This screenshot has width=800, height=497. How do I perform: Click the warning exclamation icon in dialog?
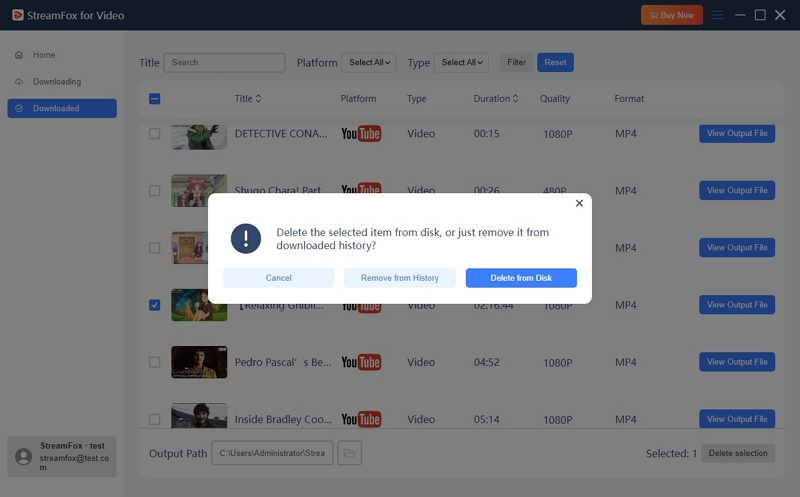click(246, 238)
